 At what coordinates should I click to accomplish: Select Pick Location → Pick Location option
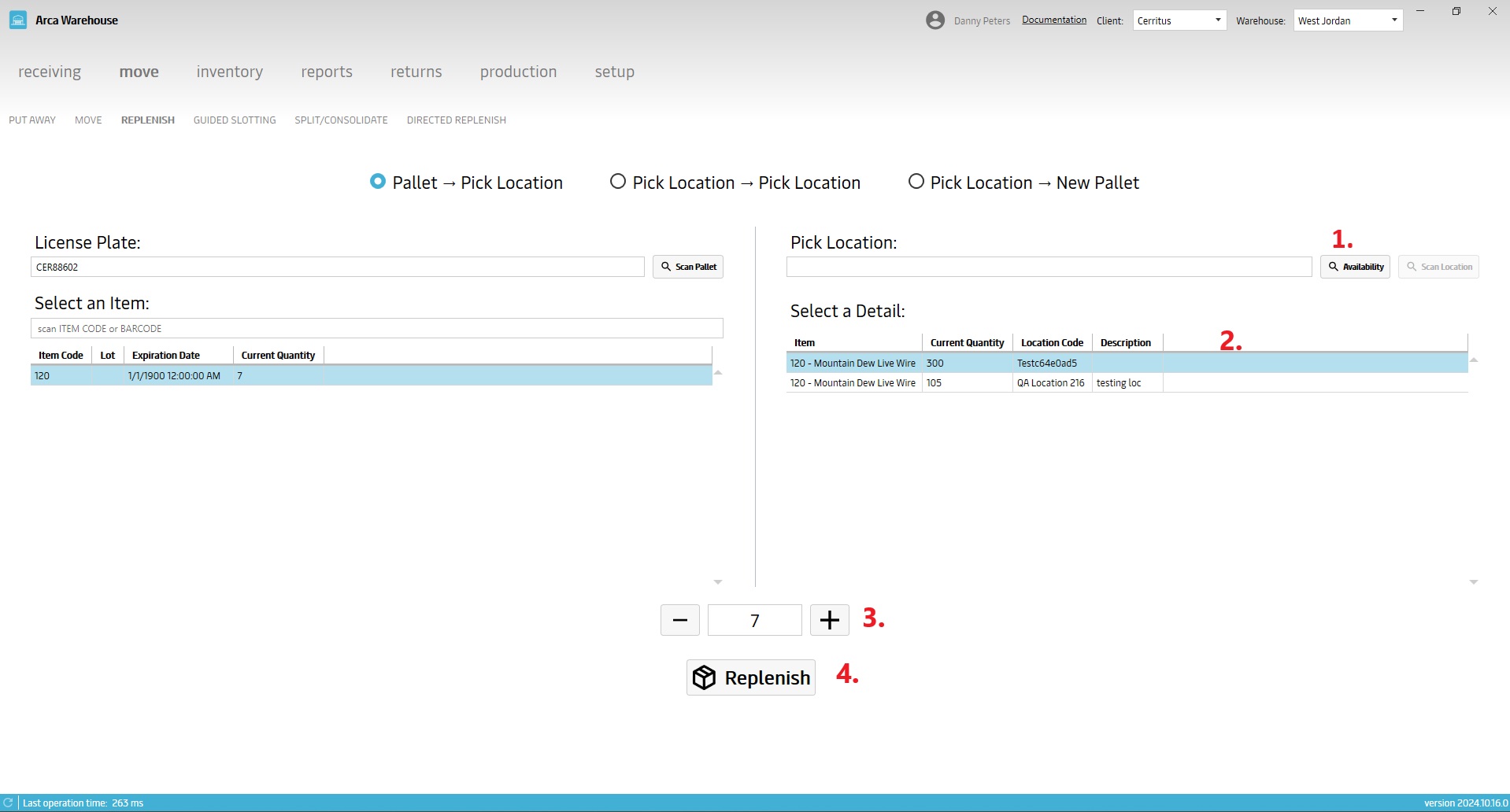618,182
